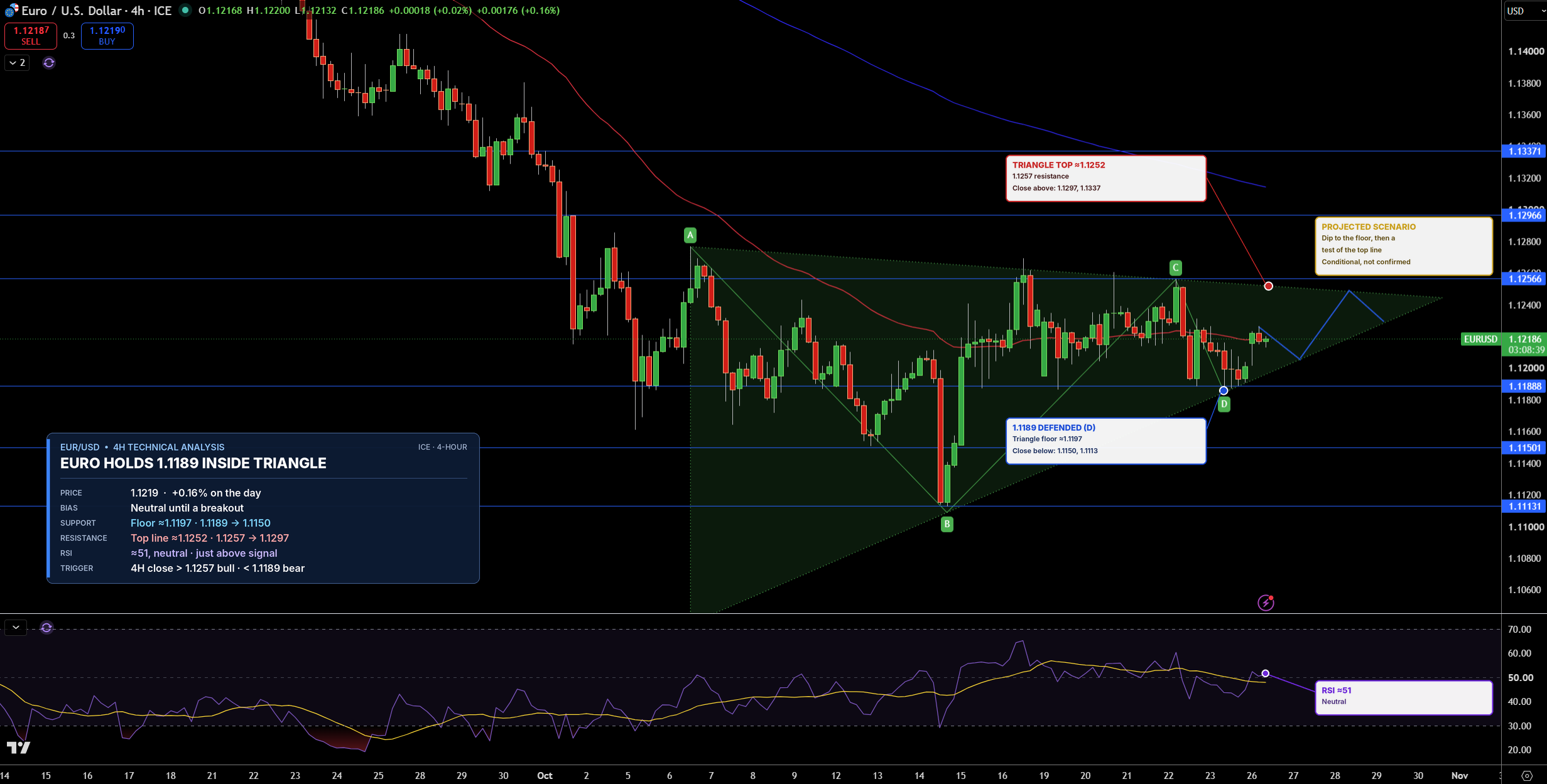Screen dimensions: 1547x784
Task: Click the red SELL 1.12187 button
Action: click(x=31, y=36)
